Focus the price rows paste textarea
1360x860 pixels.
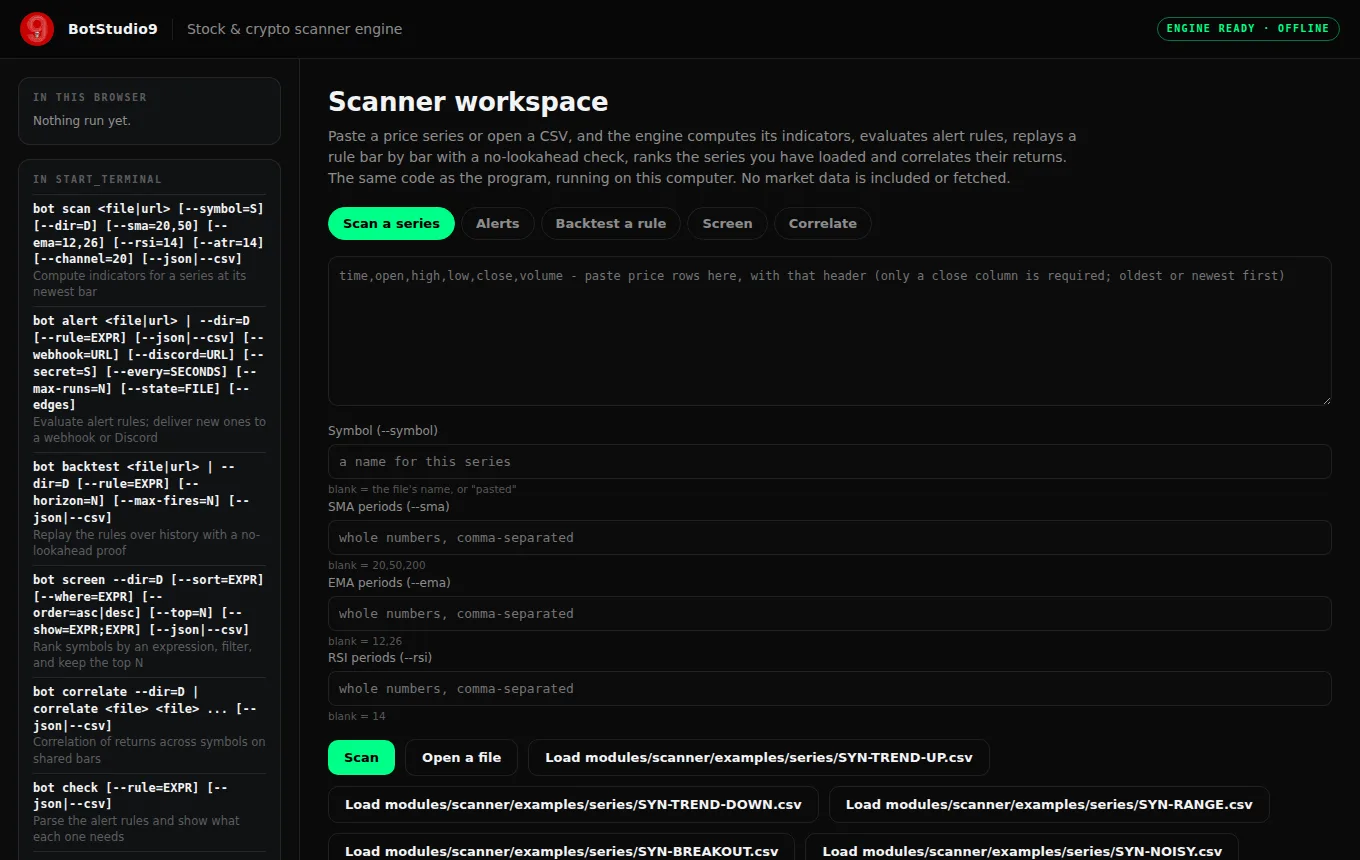click(x=830, y=331)
